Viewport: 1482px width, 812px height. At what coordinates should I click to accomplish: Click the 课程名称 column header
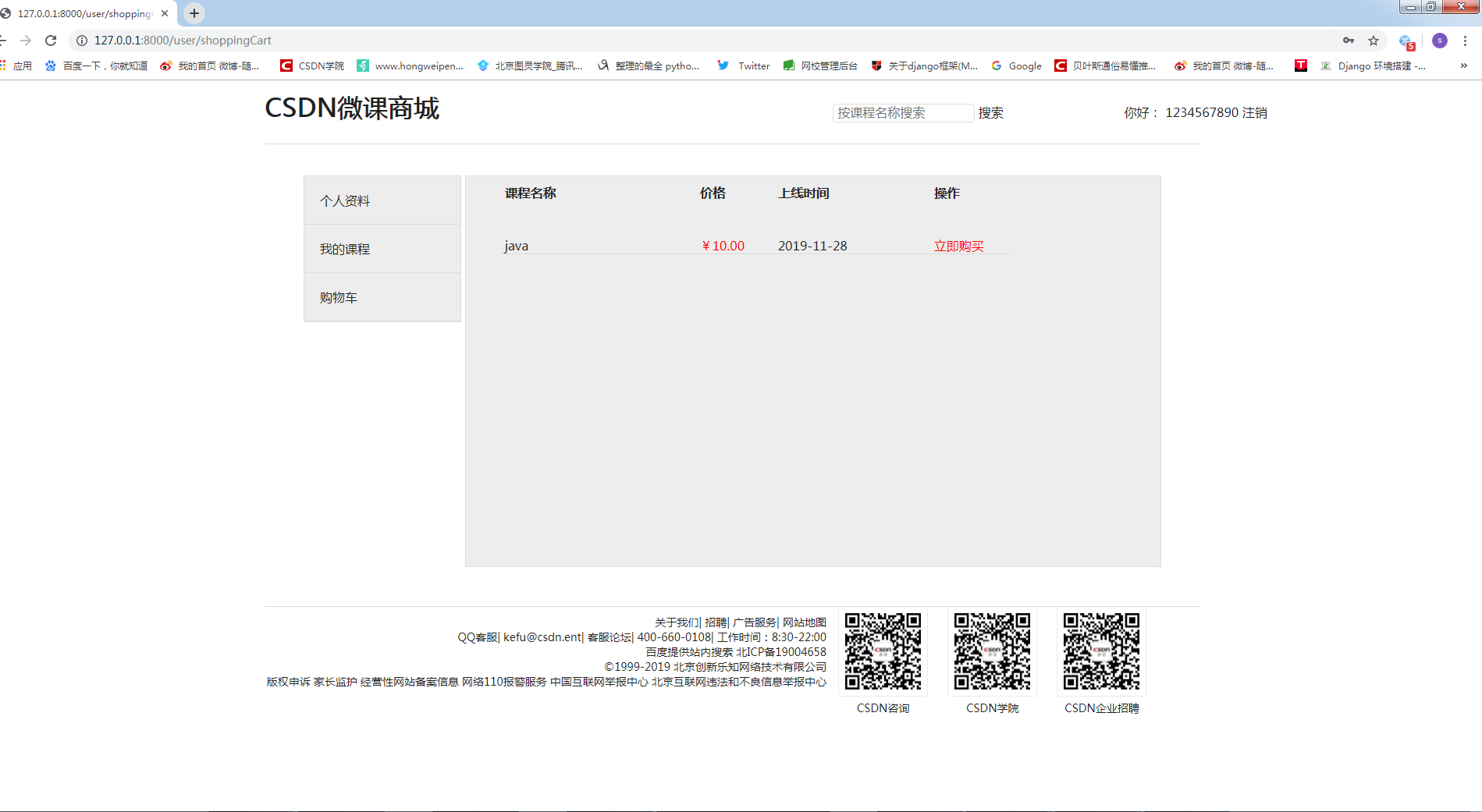pyautogui.click(x=531, y=193)
